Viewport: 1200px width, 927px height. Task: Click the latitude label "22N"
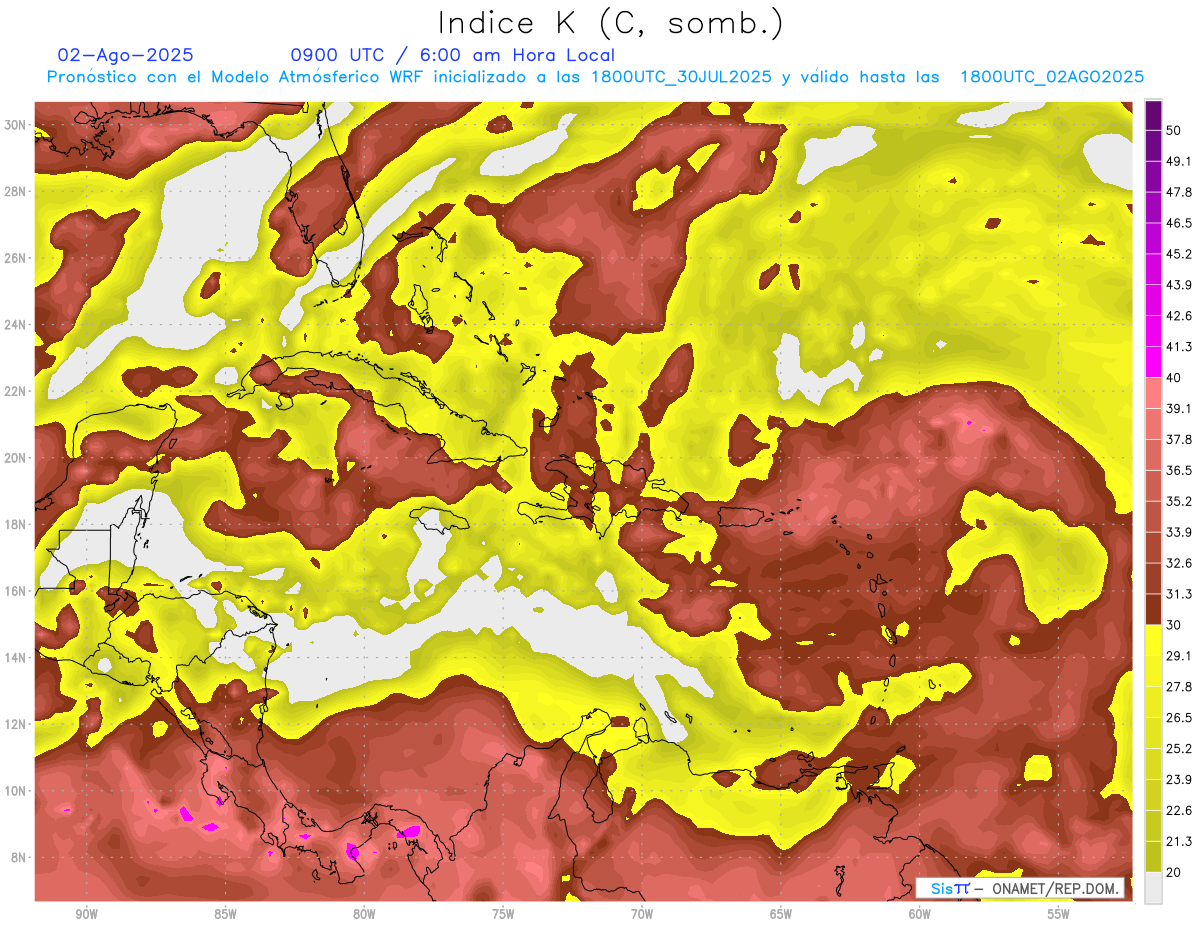[x=15, y=391]
